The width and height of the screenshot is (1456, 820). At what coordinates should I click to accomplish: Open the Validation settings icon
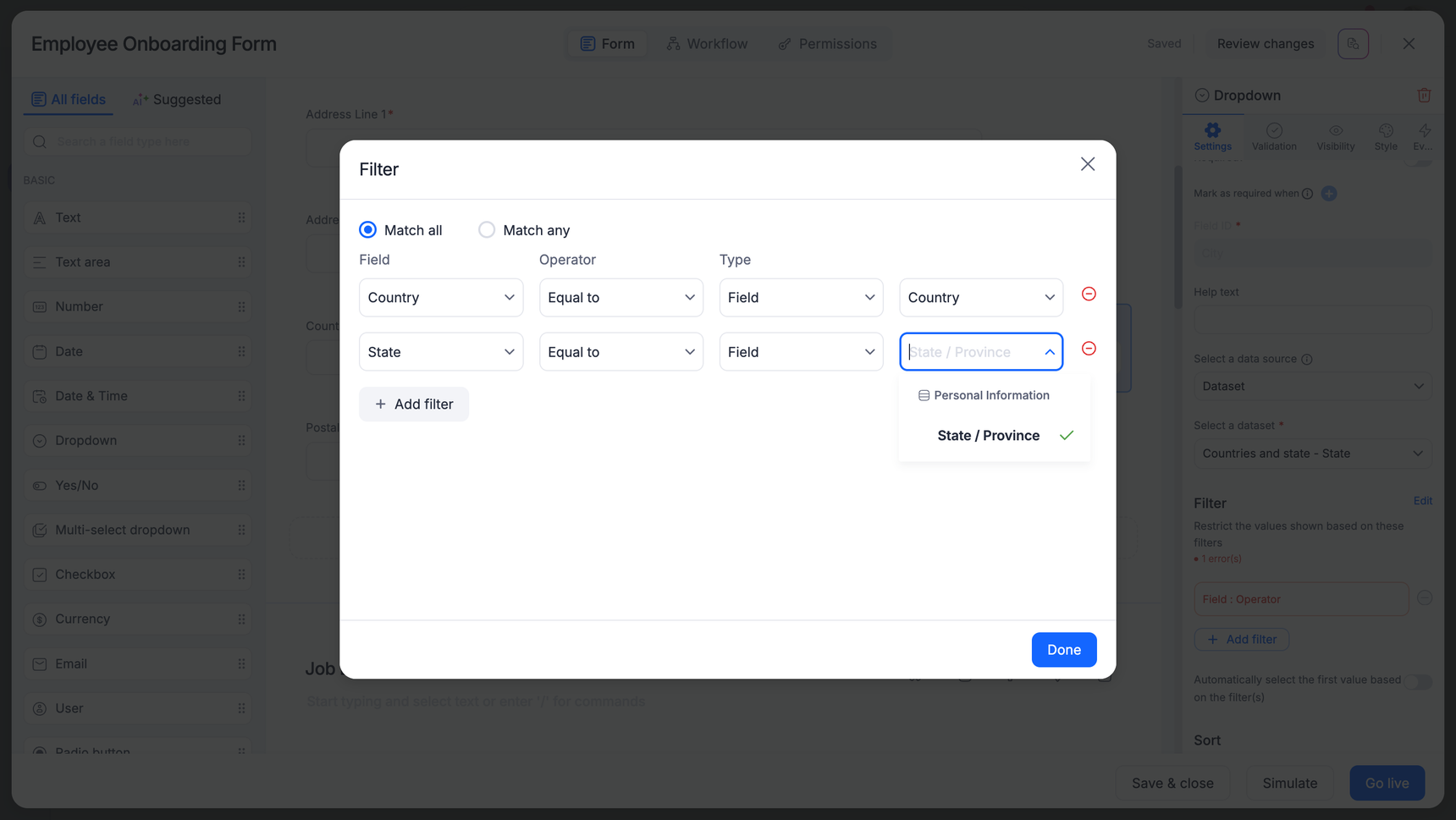(1274, 131)
